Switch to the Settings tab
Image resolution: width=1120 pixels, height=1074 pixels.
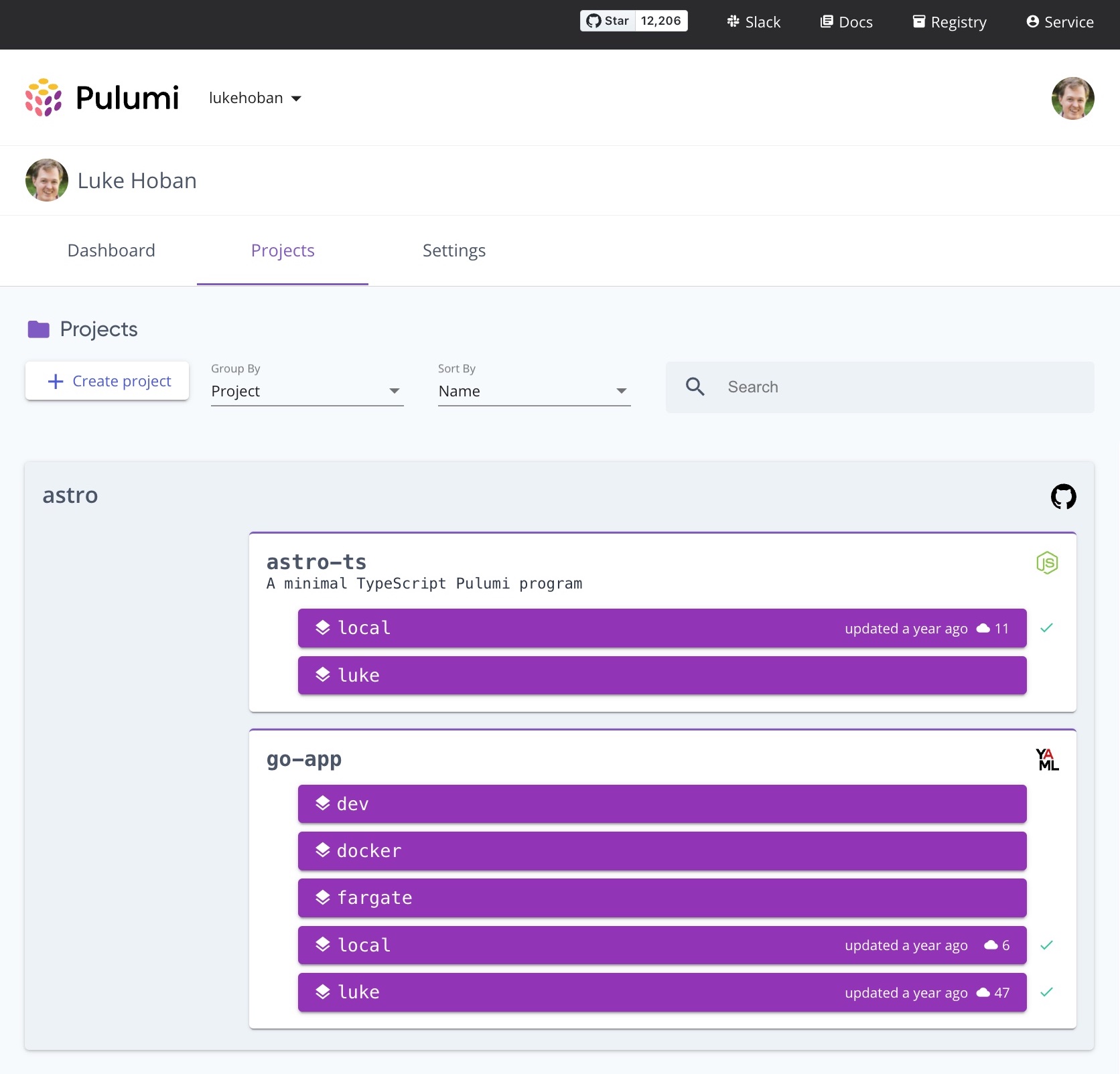pos(454,250)
